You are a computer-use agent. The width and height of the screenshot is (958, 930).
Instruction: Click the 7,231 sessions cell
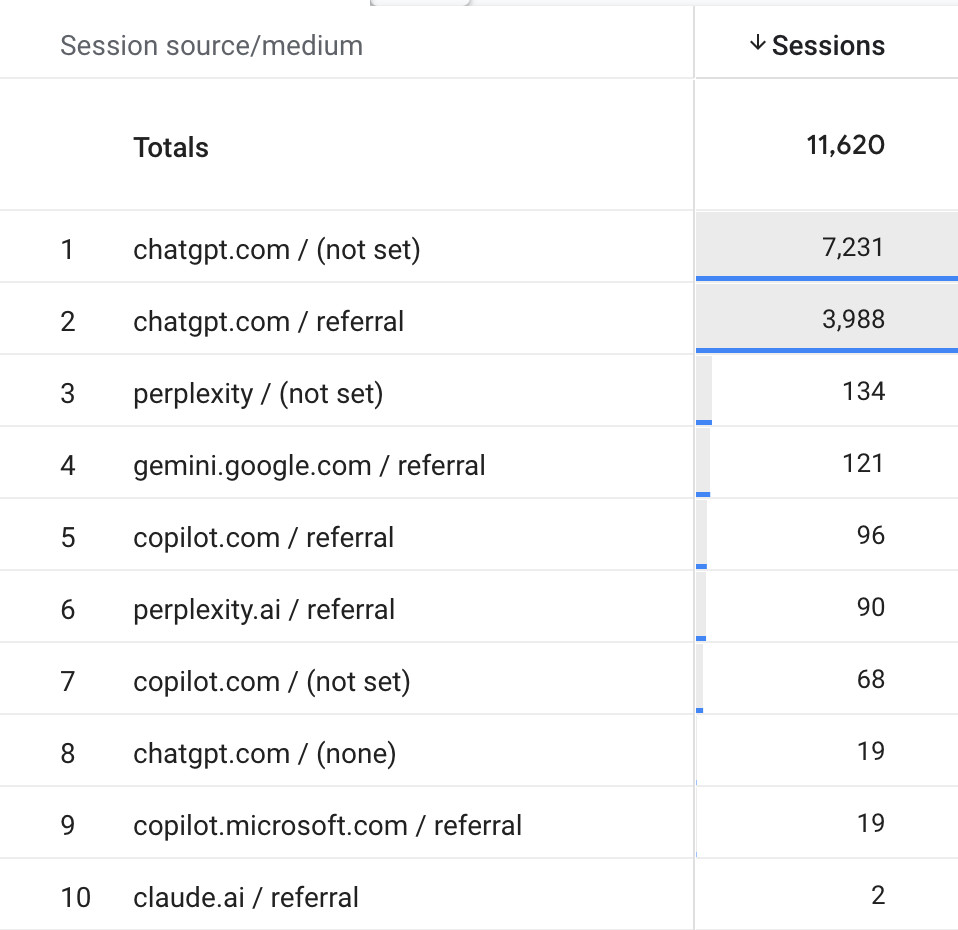pos(853,247)
